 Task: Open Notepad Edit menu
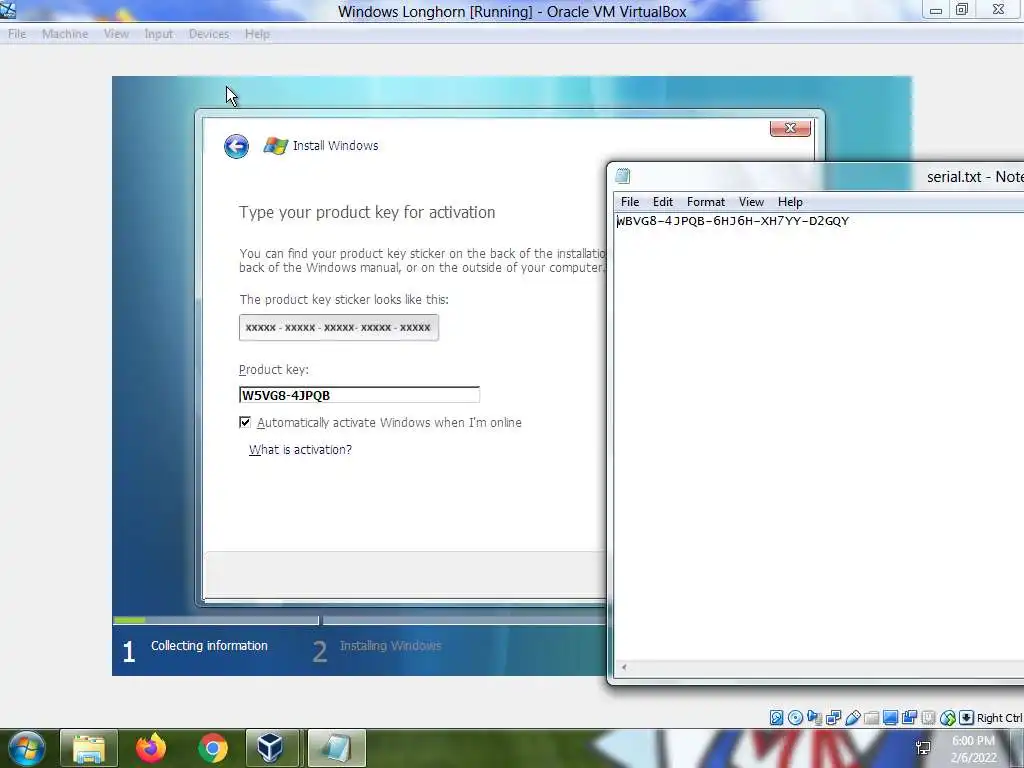pos(663,202)
